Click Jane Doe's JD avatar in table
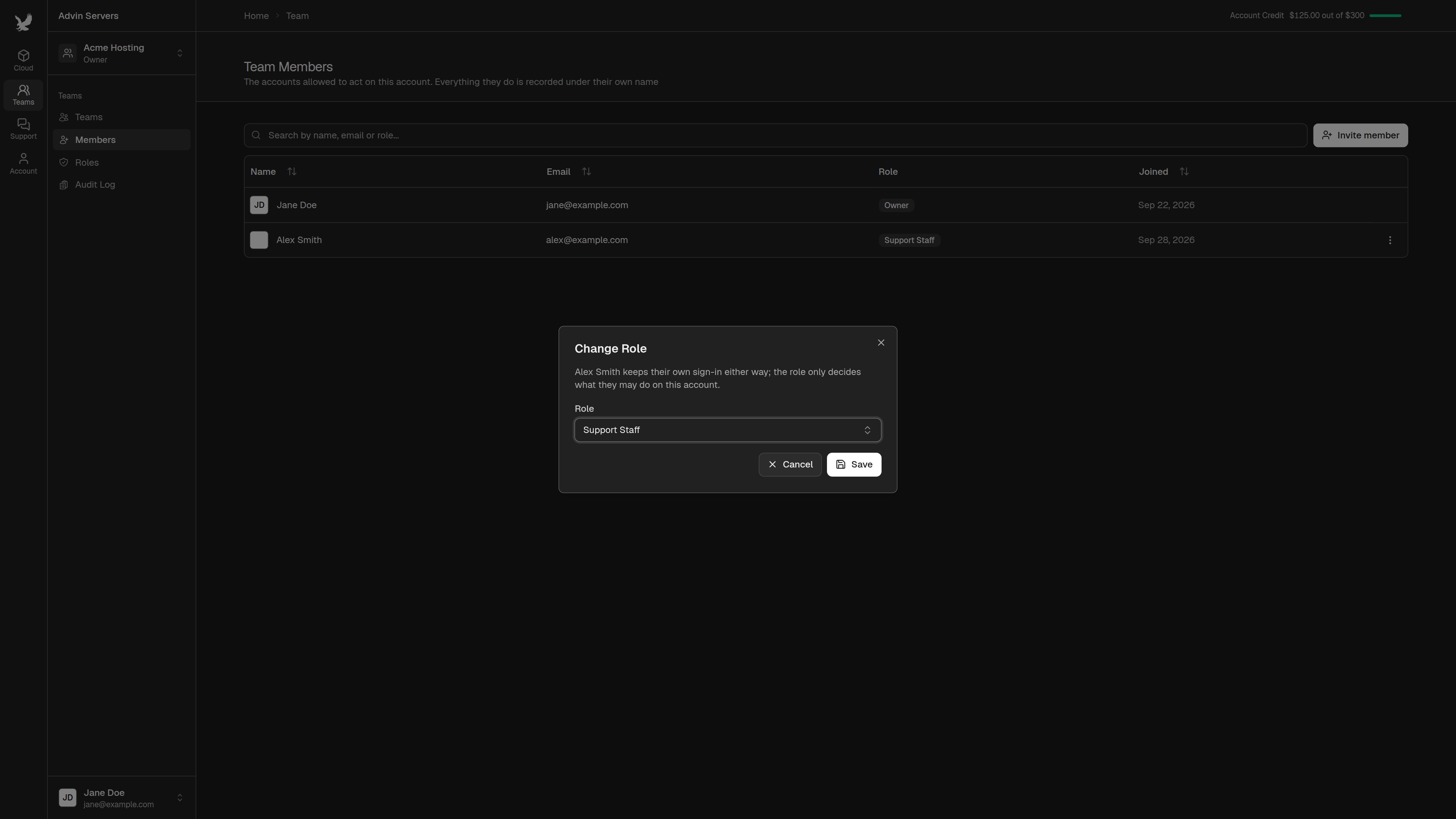Screen dimensions: 1456x819 click(259, 205)
